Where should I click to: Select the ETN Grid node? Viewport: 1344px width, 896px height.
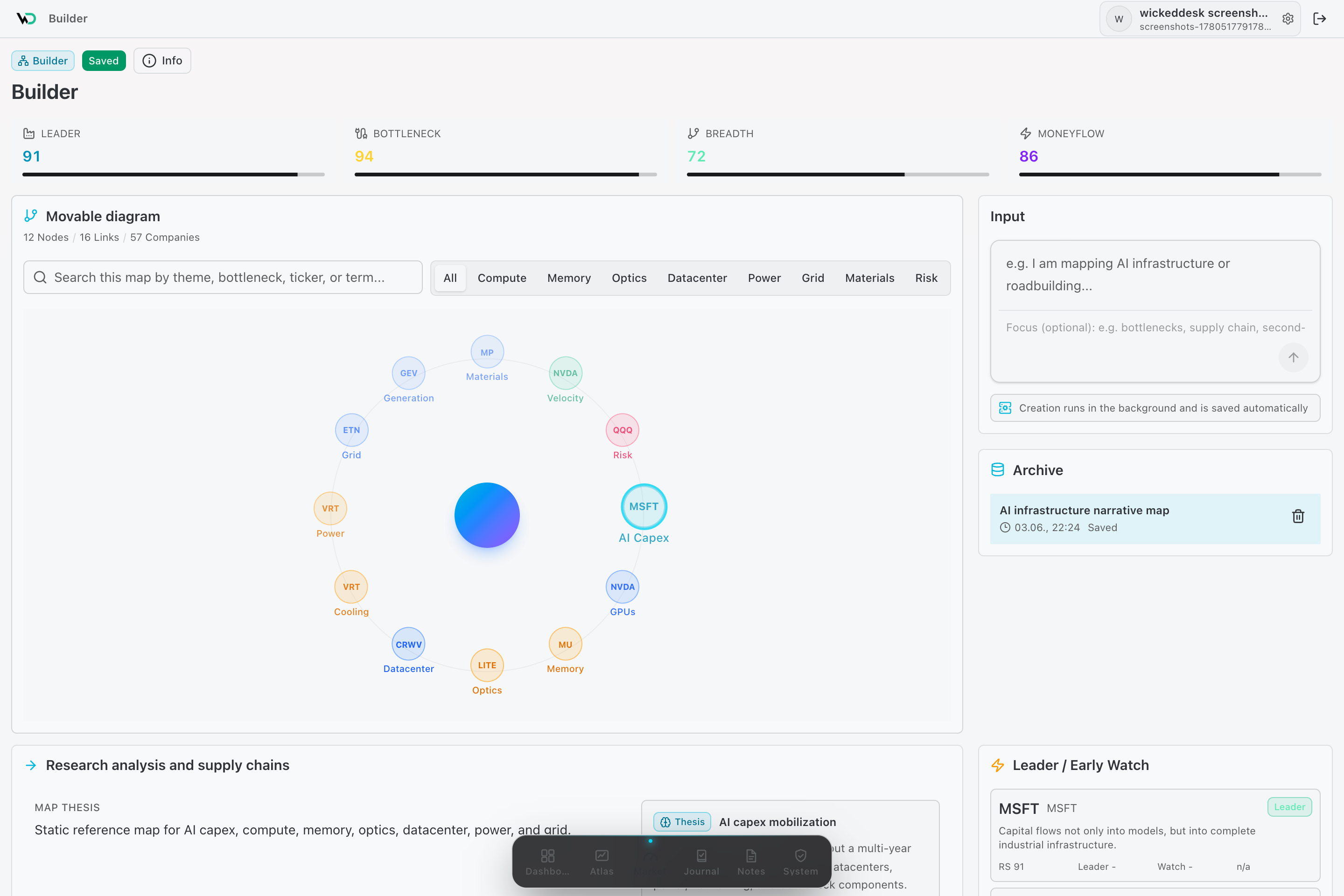[x=351, y=430]
